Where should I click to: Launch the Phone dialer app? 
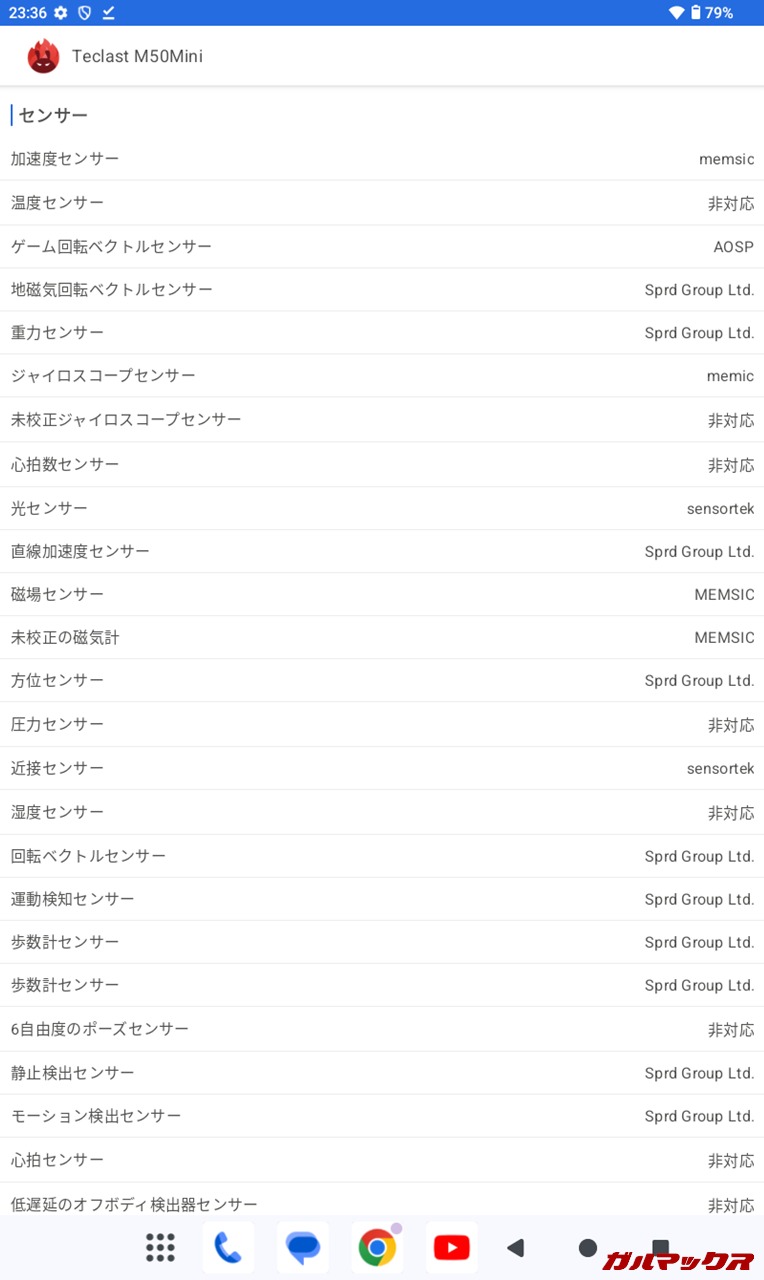(228, 1247)
